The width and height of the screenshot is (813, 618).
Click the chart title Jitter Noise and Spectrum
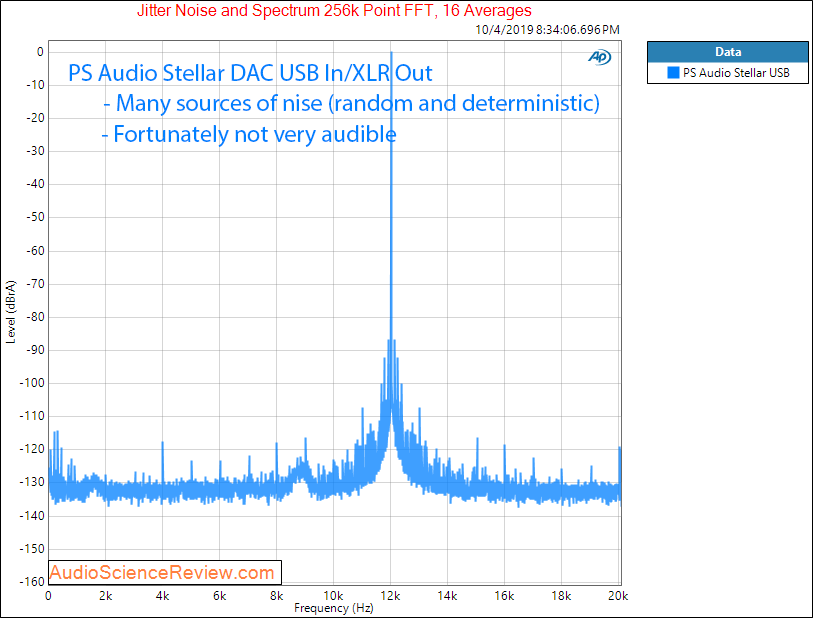click(334, 10)
